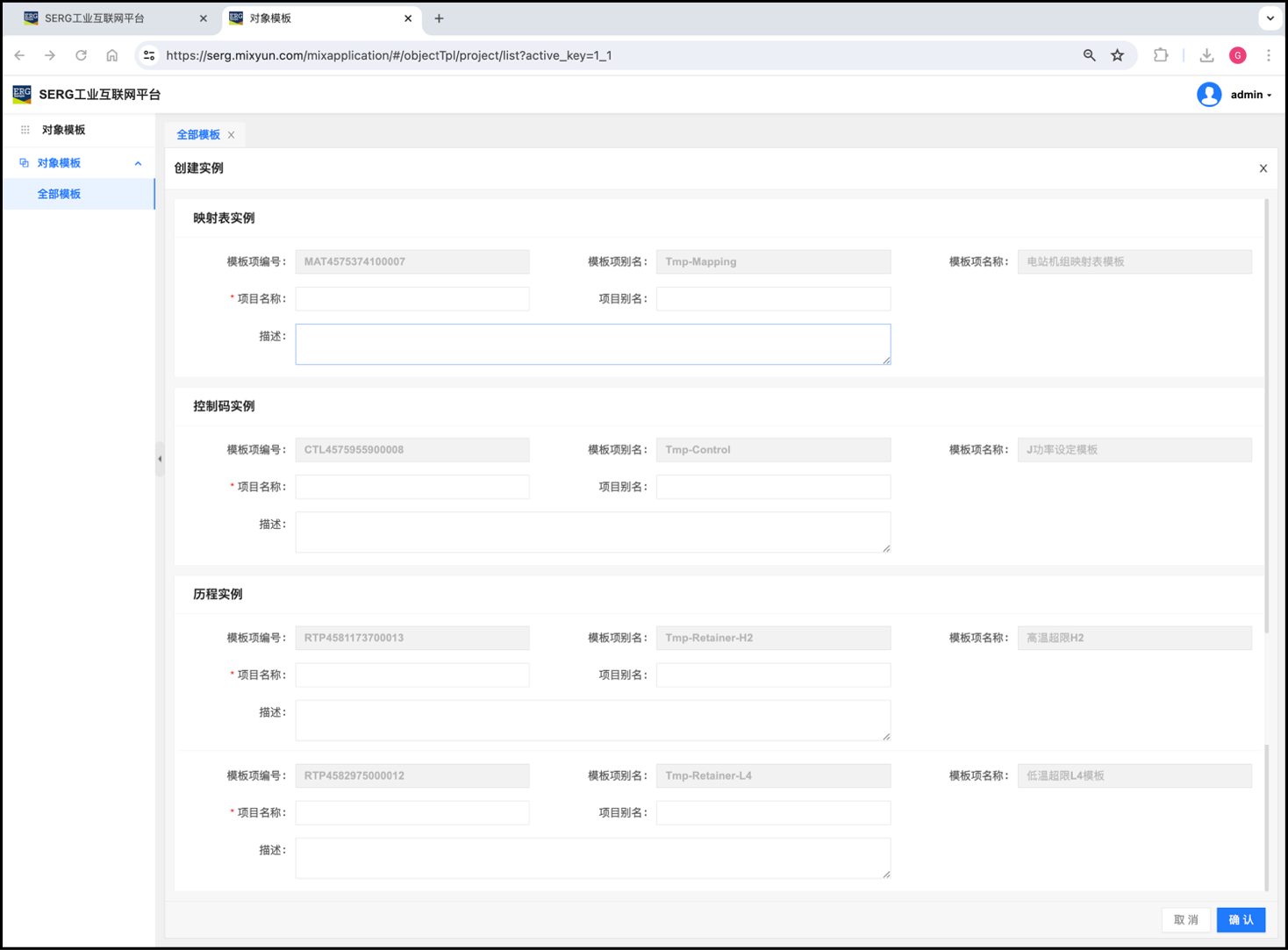The image size is (1288, 950).
Task: Open the admin account dropdown
Action: [1250, 95]
